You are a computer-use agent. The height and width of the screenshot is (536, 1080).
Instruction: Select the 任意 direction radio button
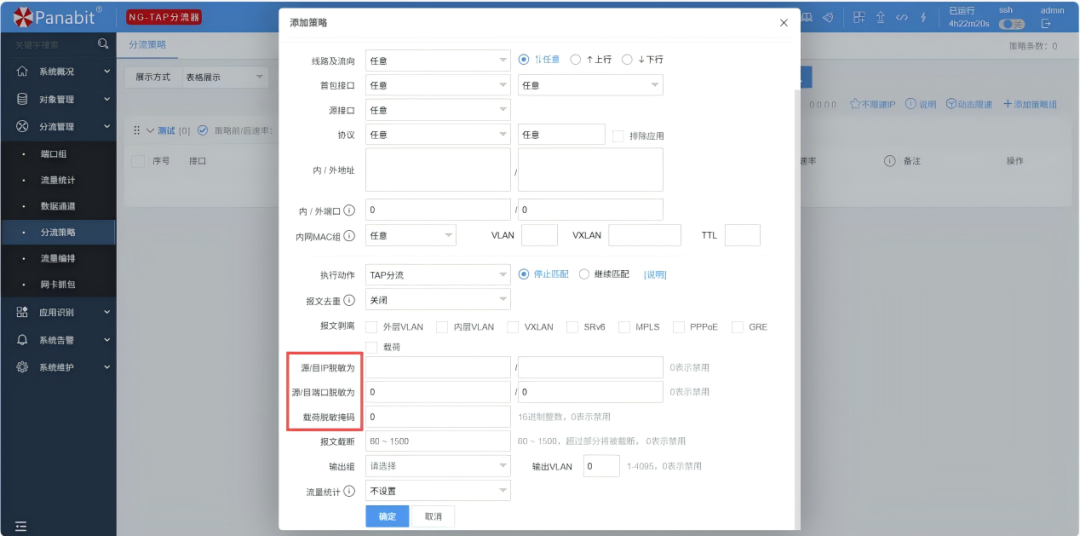tap(524, 60)
